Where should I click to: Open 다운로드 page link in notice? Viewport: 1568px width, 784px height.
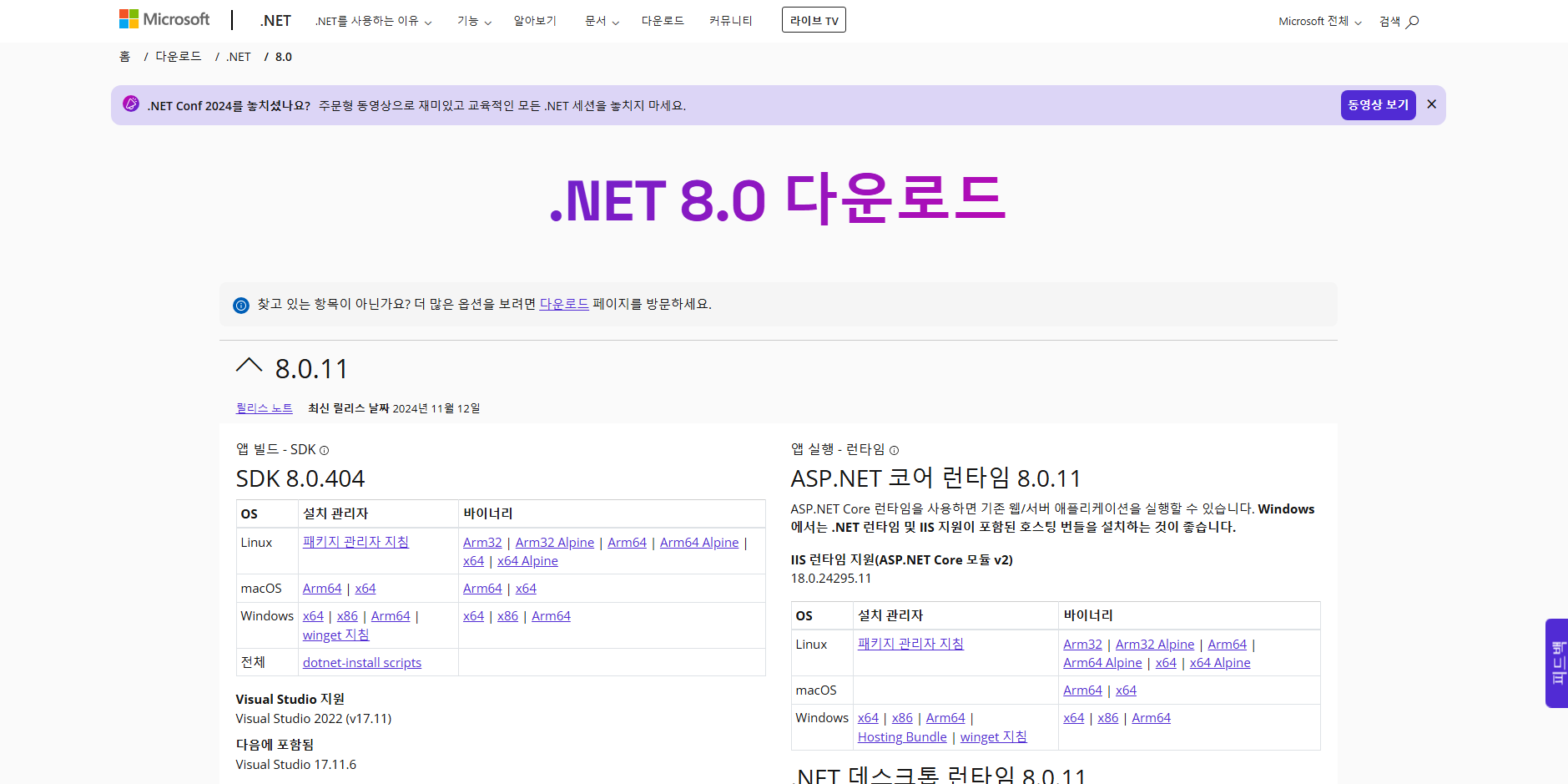click(x=564, y=304)
